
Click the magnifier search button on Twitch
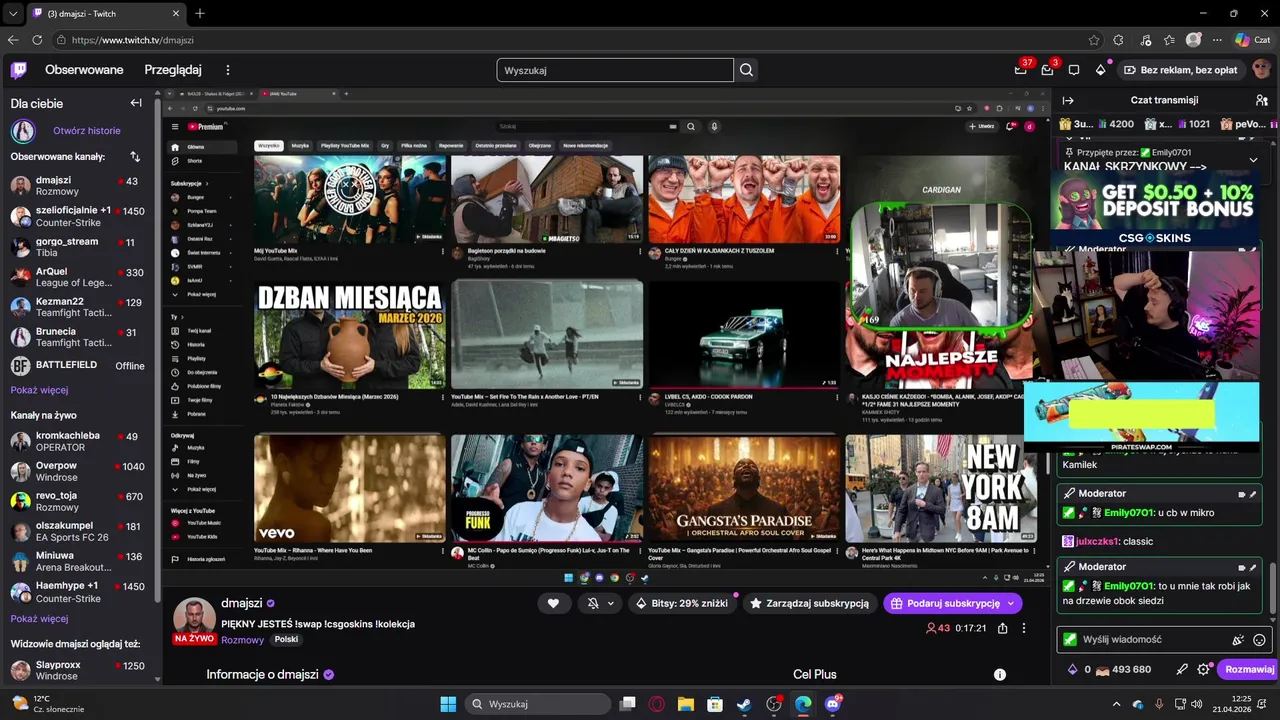click(x=746, y=70)
